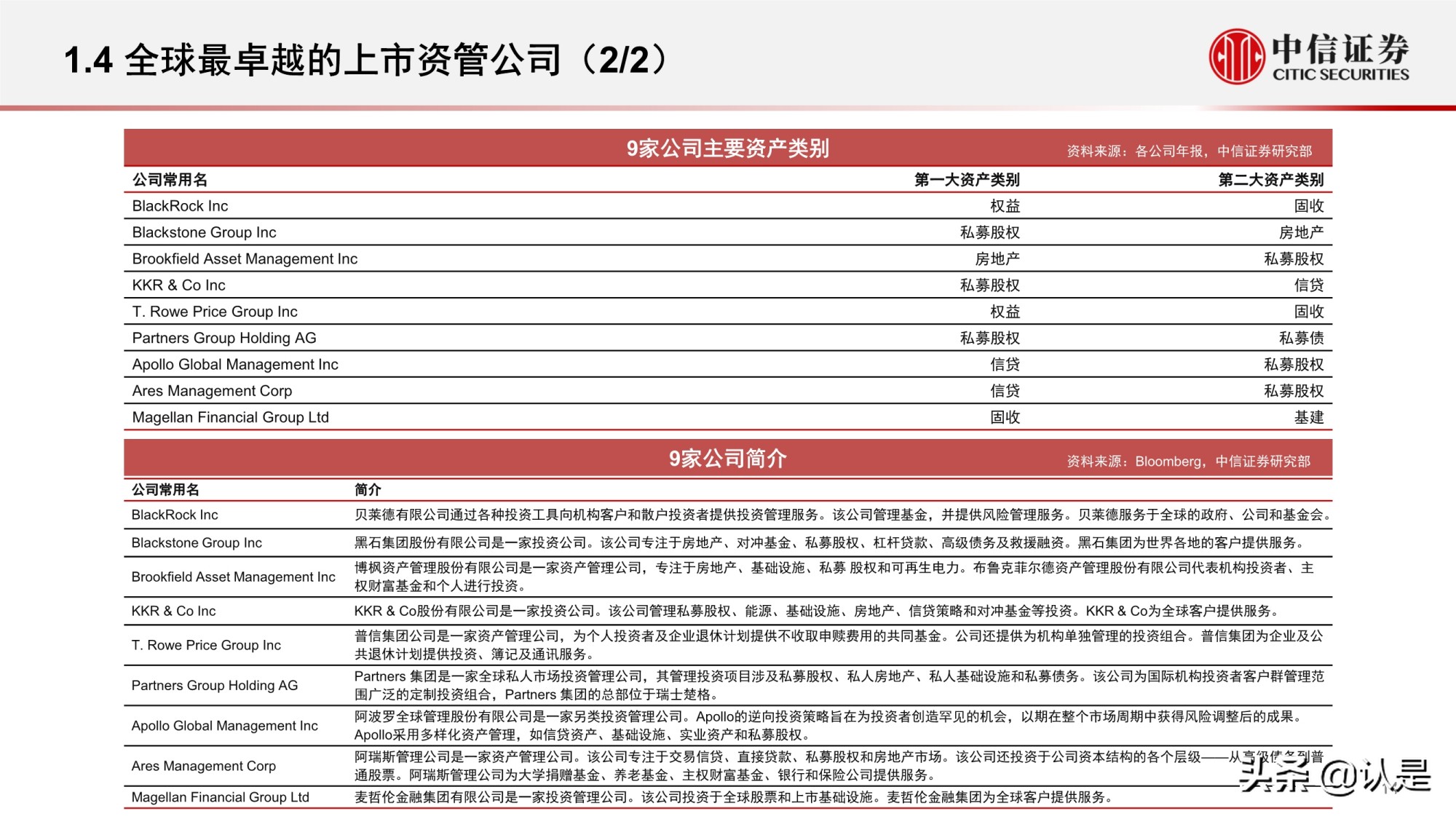Click Brookfield Asset Management Inc

[x=244, y=258]
